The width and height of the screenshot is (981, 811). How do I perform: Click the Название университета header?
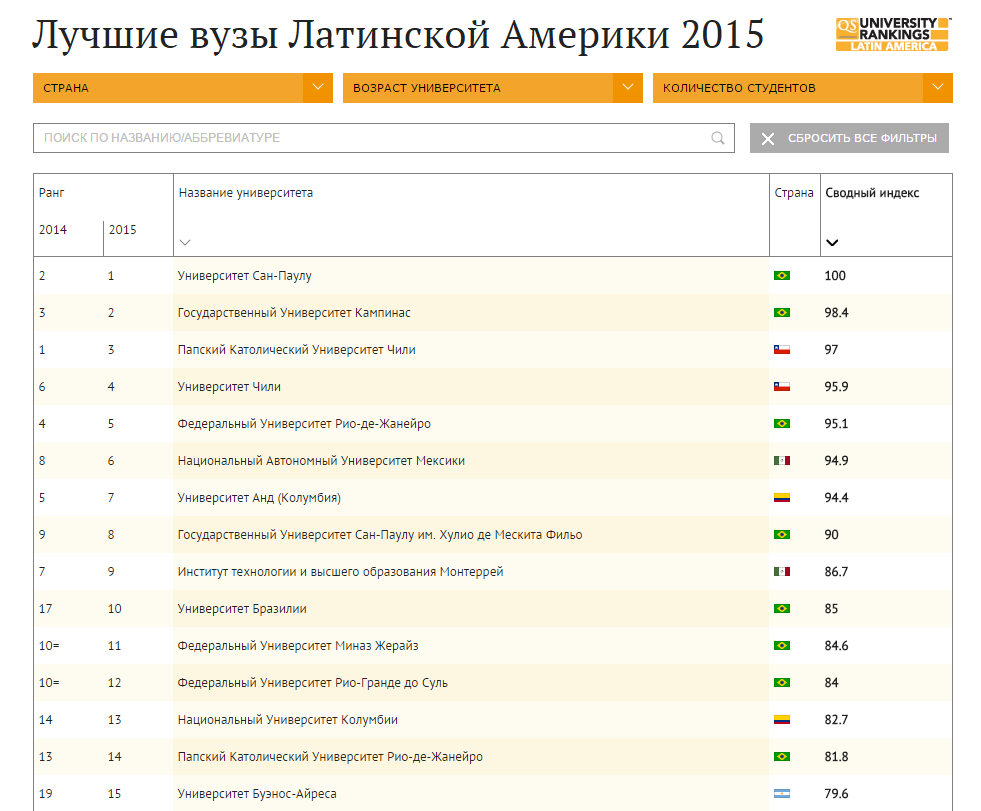(246, 193)
